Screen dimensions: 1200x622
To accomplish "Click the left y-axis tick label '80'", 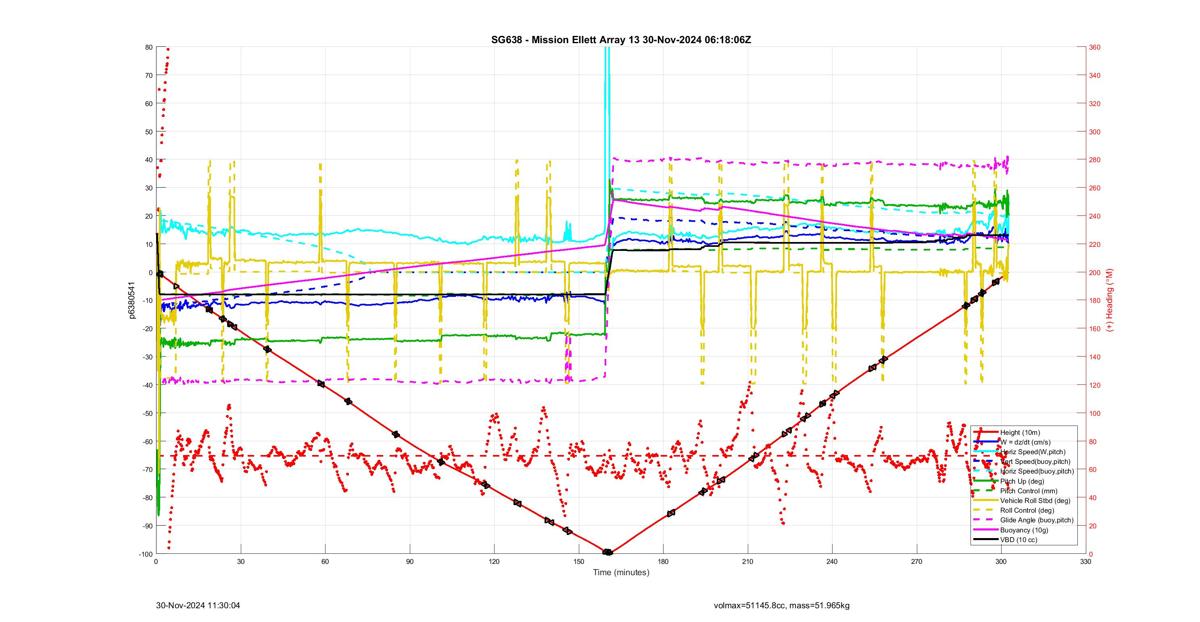I will pyautogui.click(x=147, y=47).
